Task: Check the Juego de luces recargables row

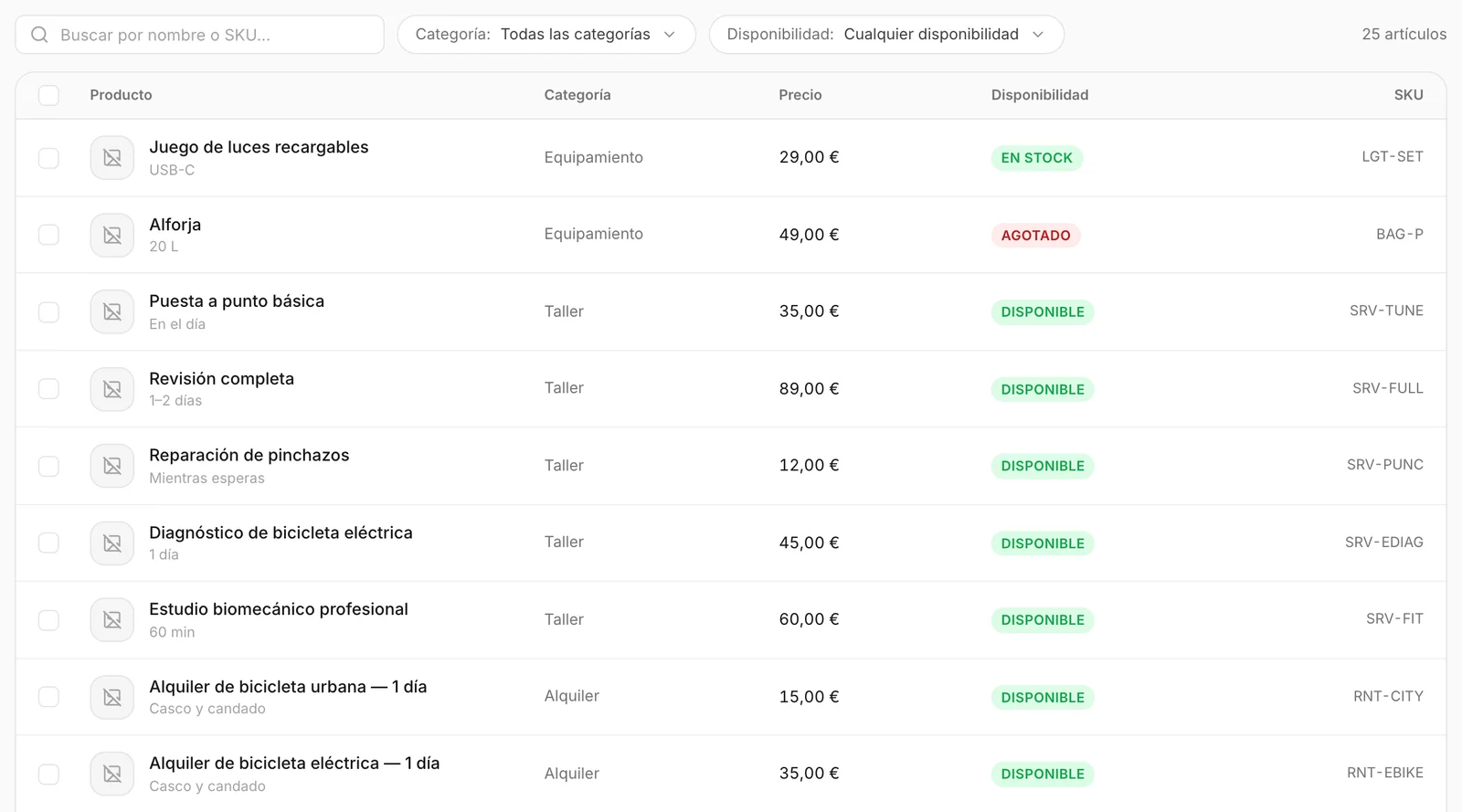Action: [48, 158]
